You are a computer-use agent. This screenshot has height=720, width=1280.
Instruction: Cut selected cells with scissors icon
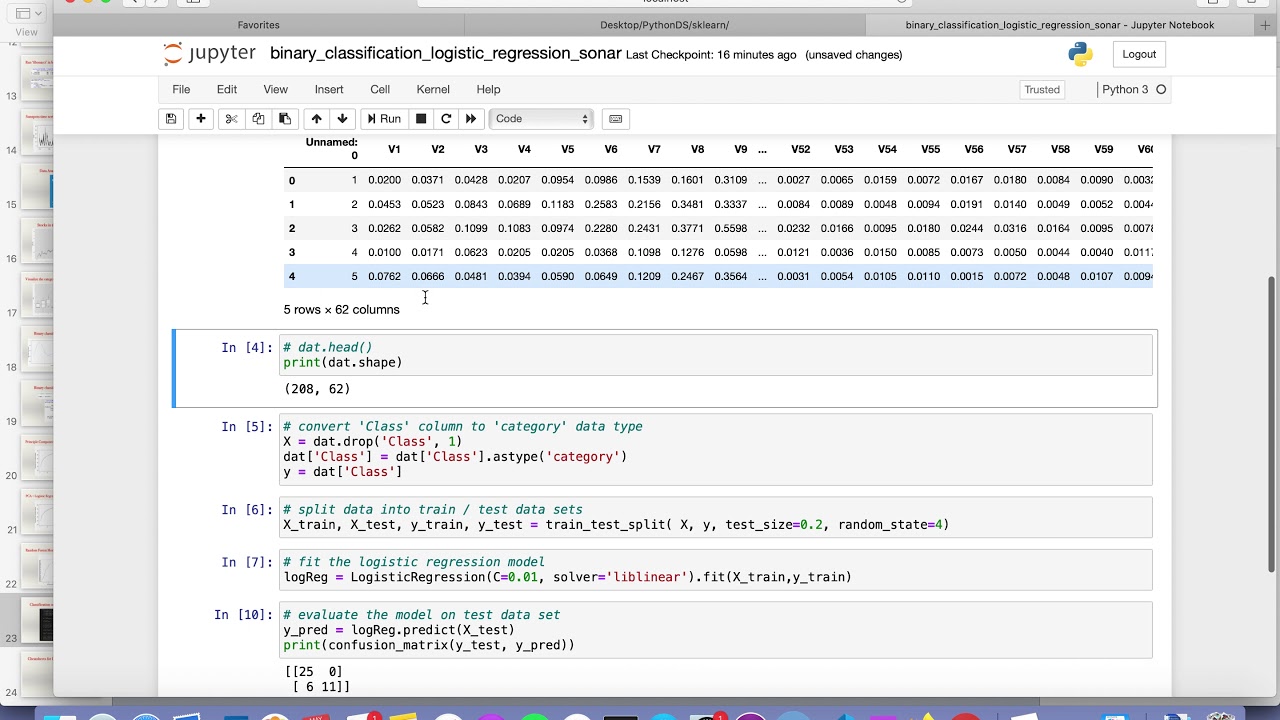(x=231, y=119)
